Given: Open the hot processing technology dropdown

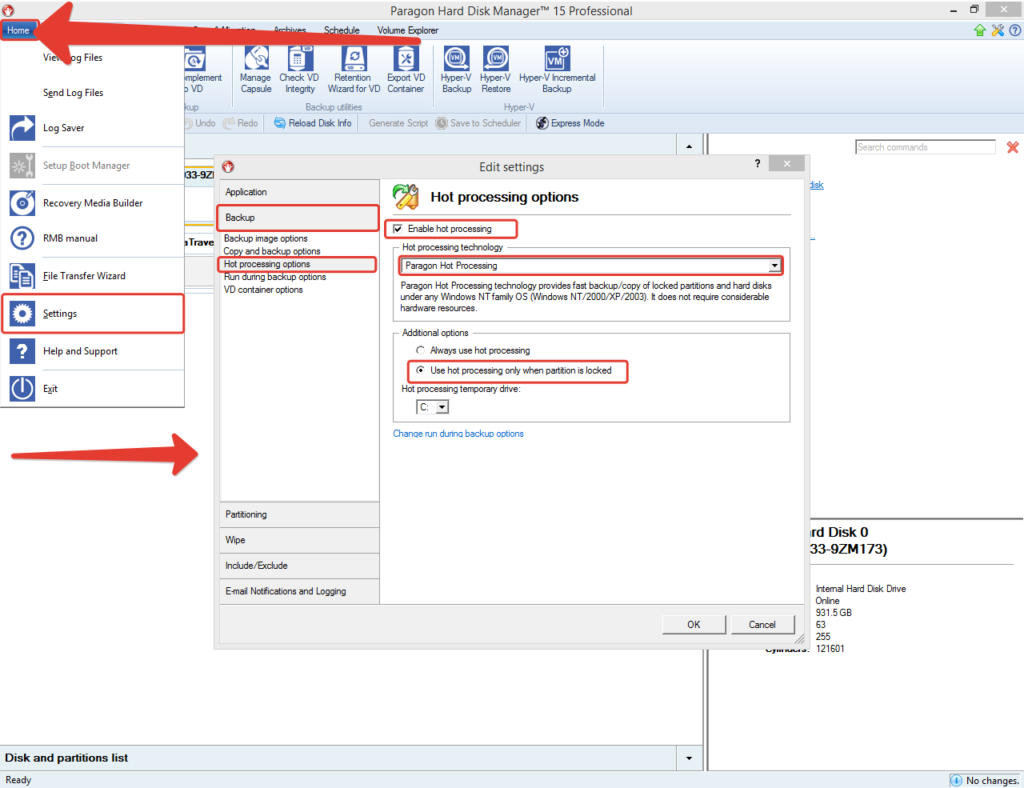Looking at the screenshot, I should 775,265.
